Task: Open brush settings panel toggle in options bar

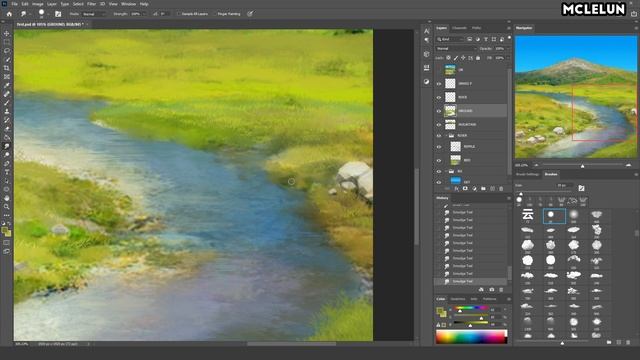Action: (58, 14)
